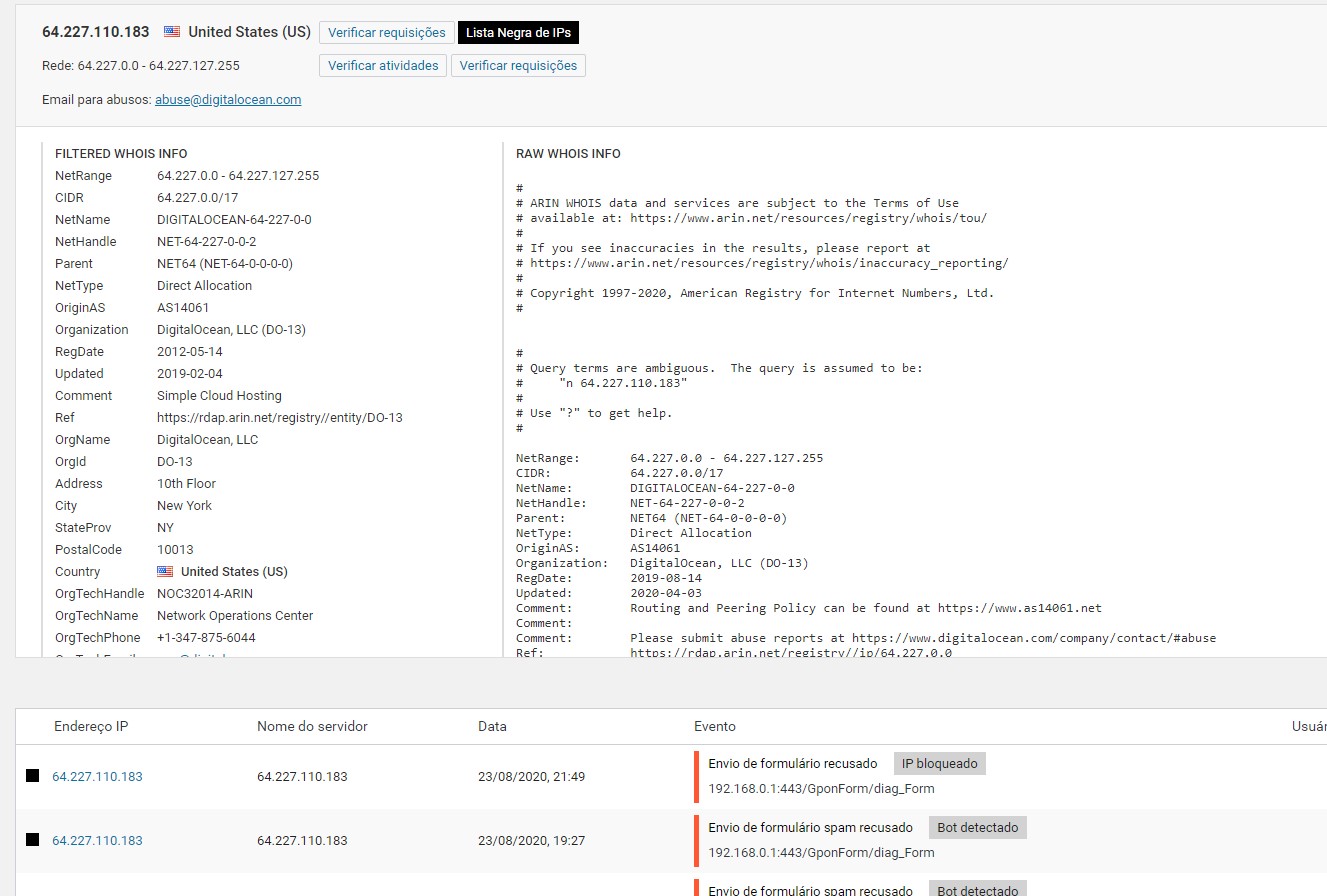Click the Nome do servidor column header

[x=312, y=727]
